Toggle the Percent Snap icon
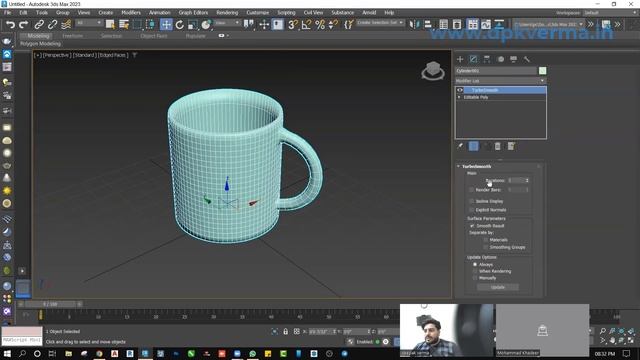This screenshot has height=360, width=640. pos(320,25)
